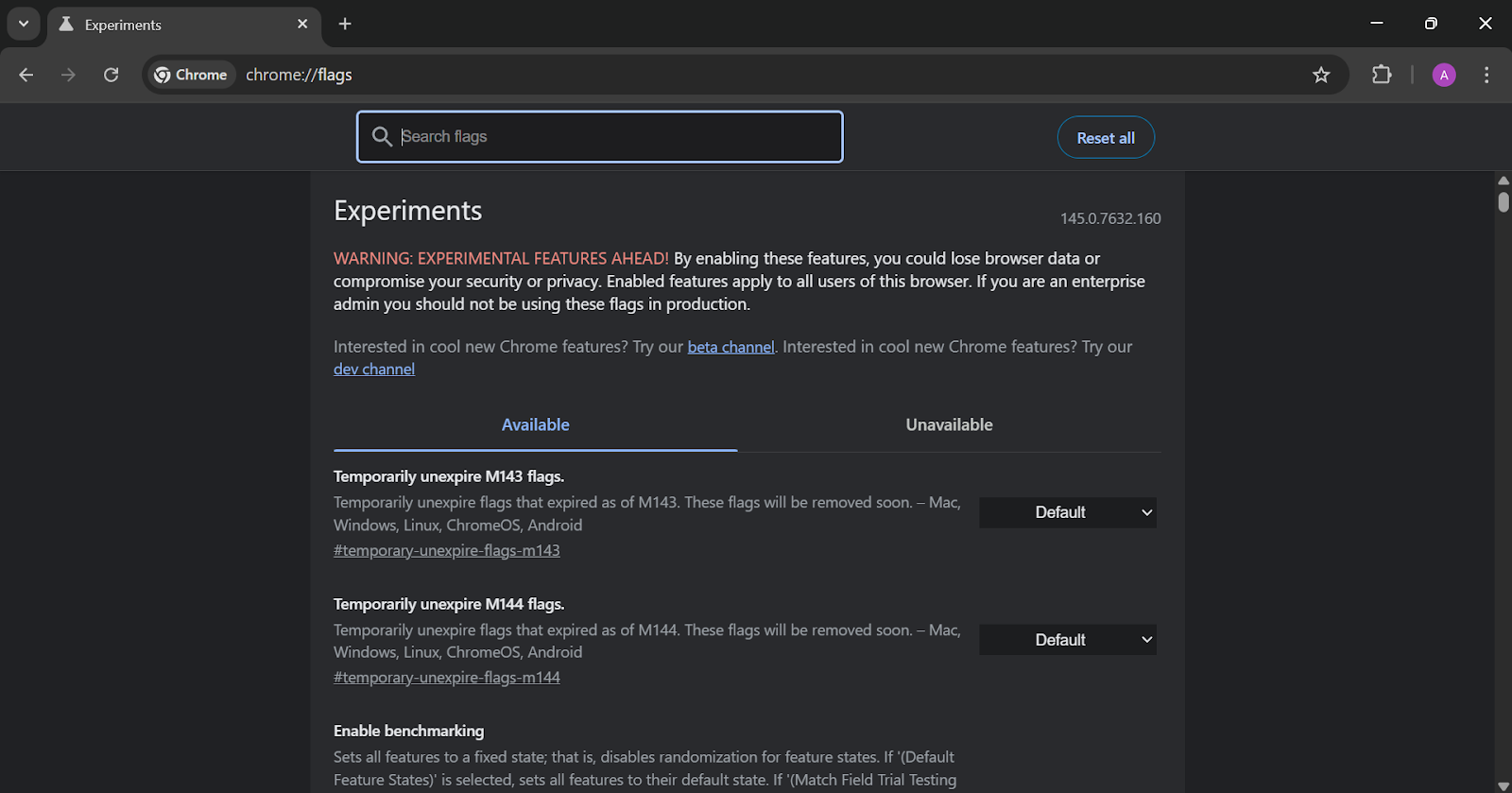The image size is (1512, 793).
Task: Open Chrome three-dot menu
Action: tap(1486, 75)
